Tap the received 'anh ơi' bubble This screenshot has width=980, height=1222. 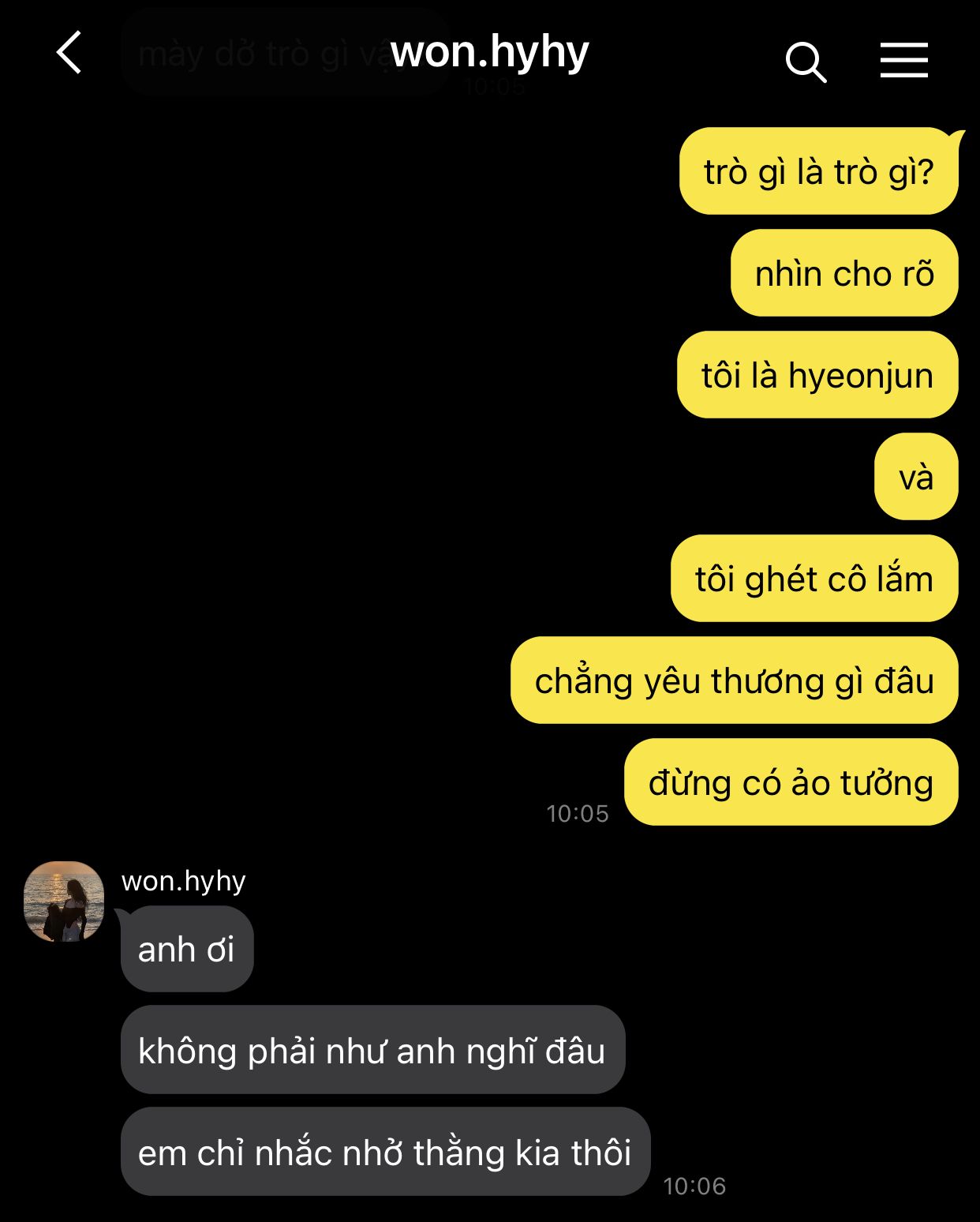[187, 949]
